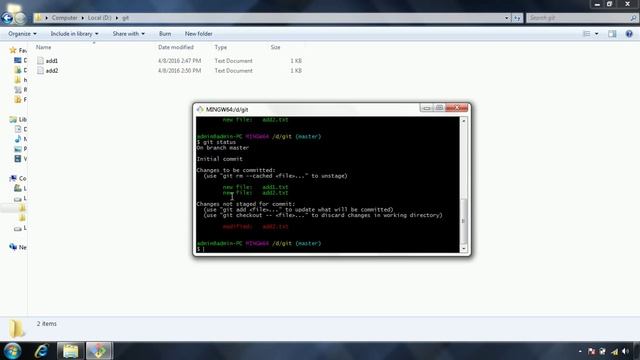Open the Windows Start orb
Viewport: 640px width, 360px height.
tap(12, 351)
